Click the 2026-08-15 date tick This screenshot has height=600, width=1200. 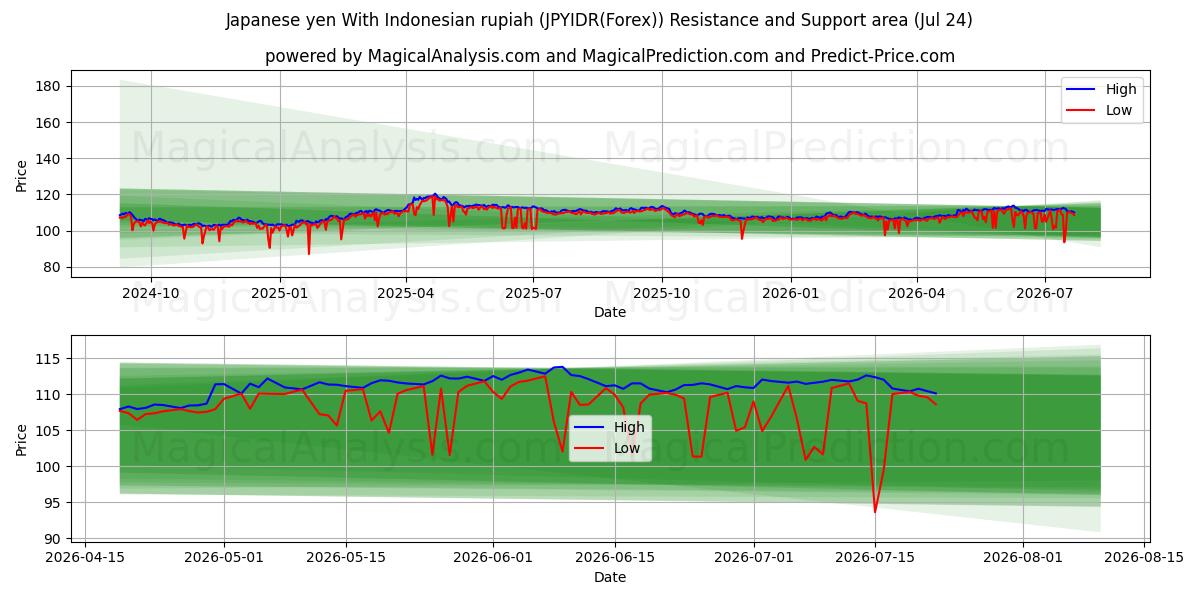click(1144, 557)
